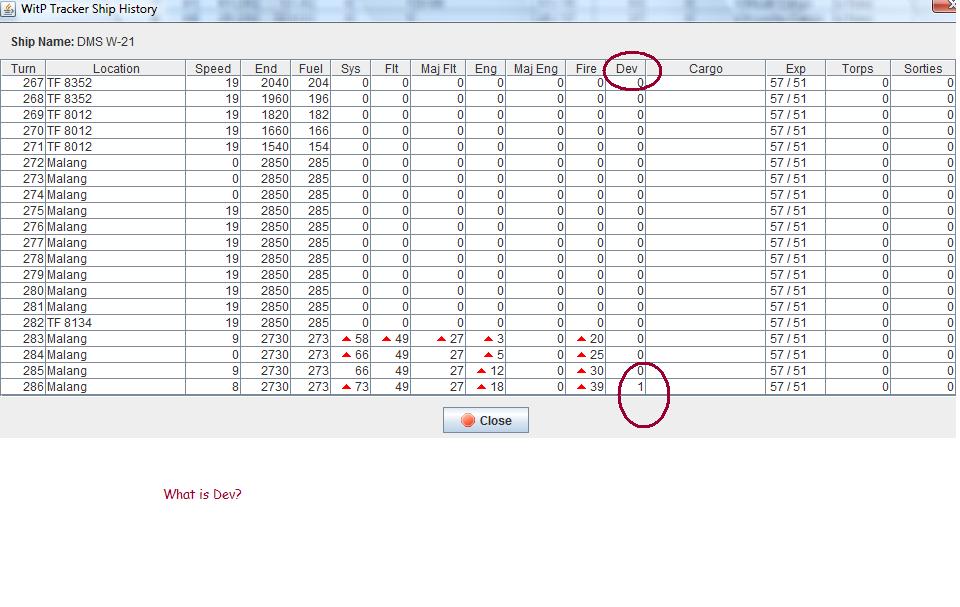Select Speed value 8 in turn 286
960x607 pixels.
pyautogui.click(x=213, y=386)
